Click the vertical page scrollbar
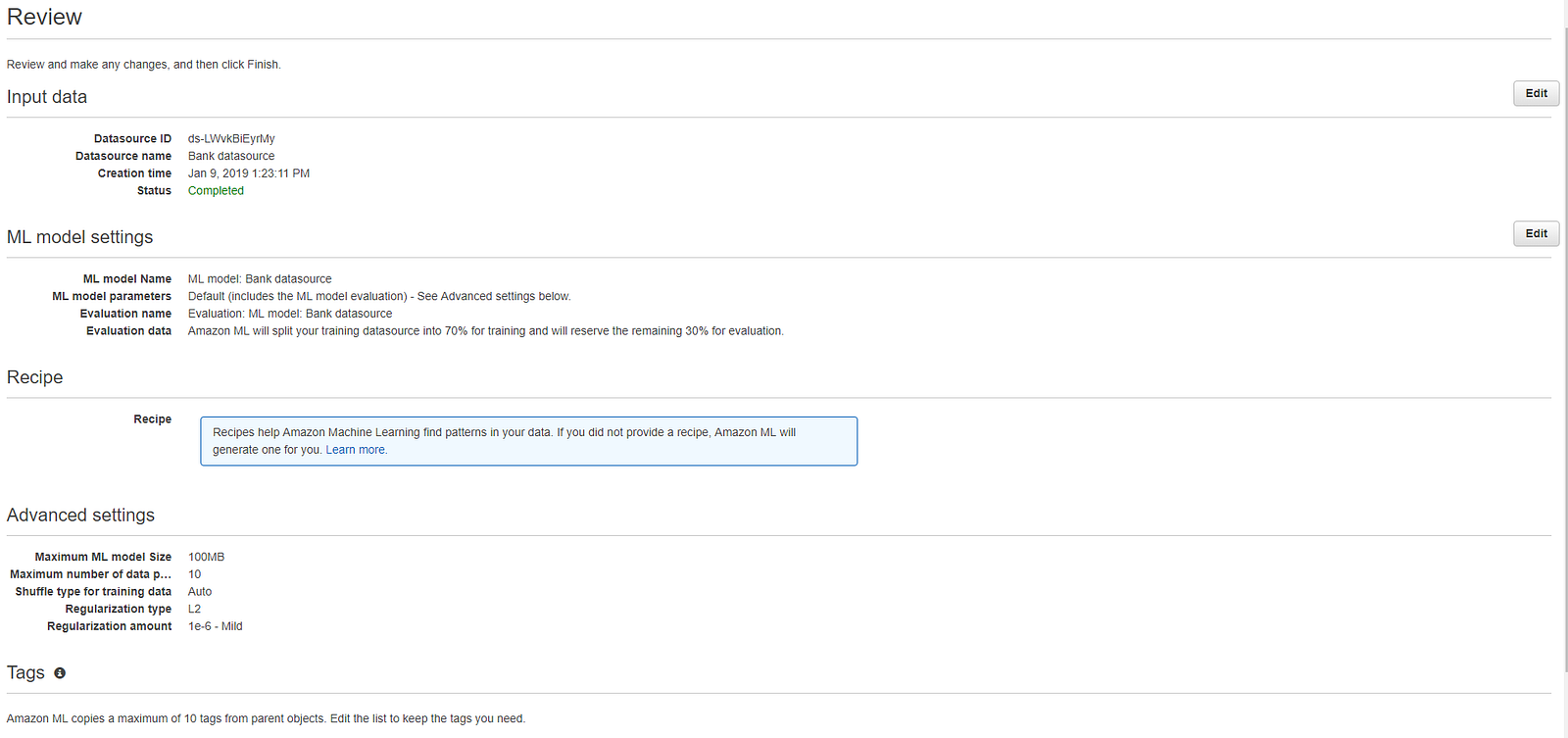This screenshot has width=1568, height=738. 1564,343
